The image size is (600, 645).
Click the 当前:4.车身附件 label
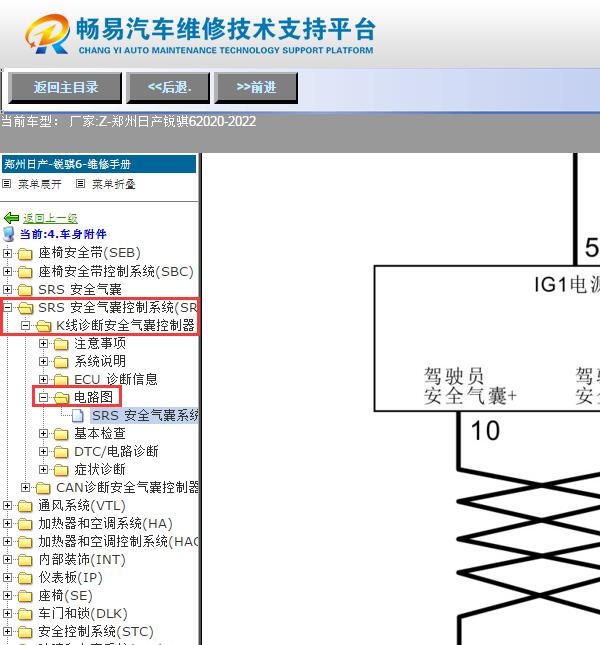(63, 234)
